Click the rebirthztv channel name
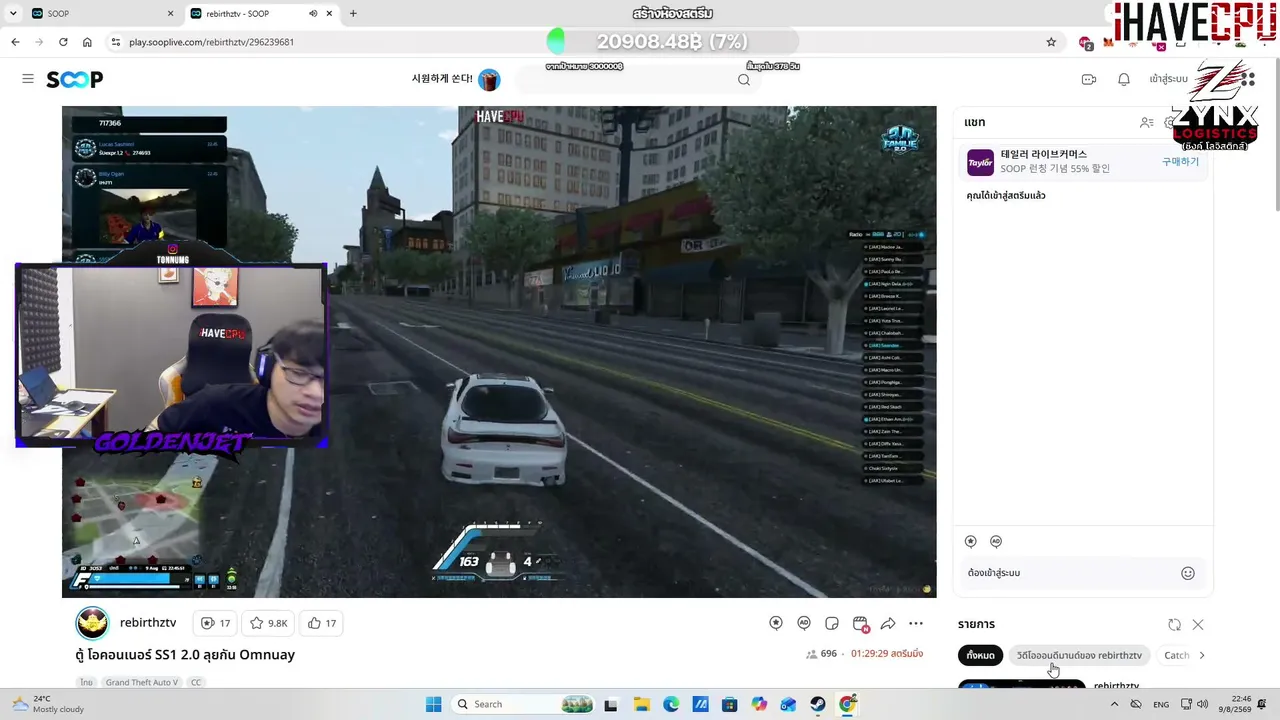This screenshot has width=1280, height=720. (x=148, y=622)
